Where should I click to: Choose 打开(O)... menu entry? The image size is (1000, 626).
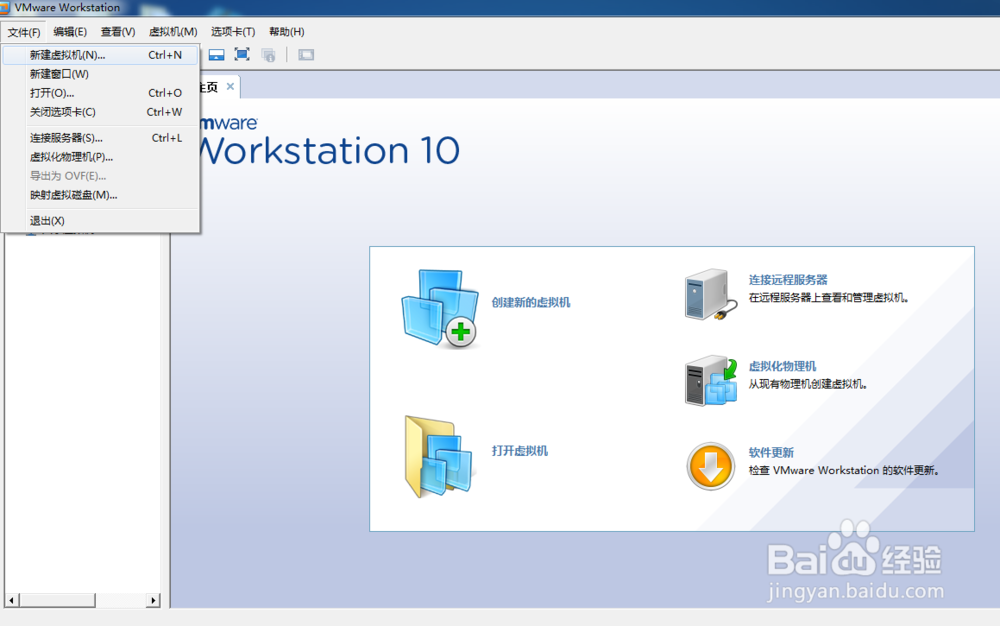(101, 93)
